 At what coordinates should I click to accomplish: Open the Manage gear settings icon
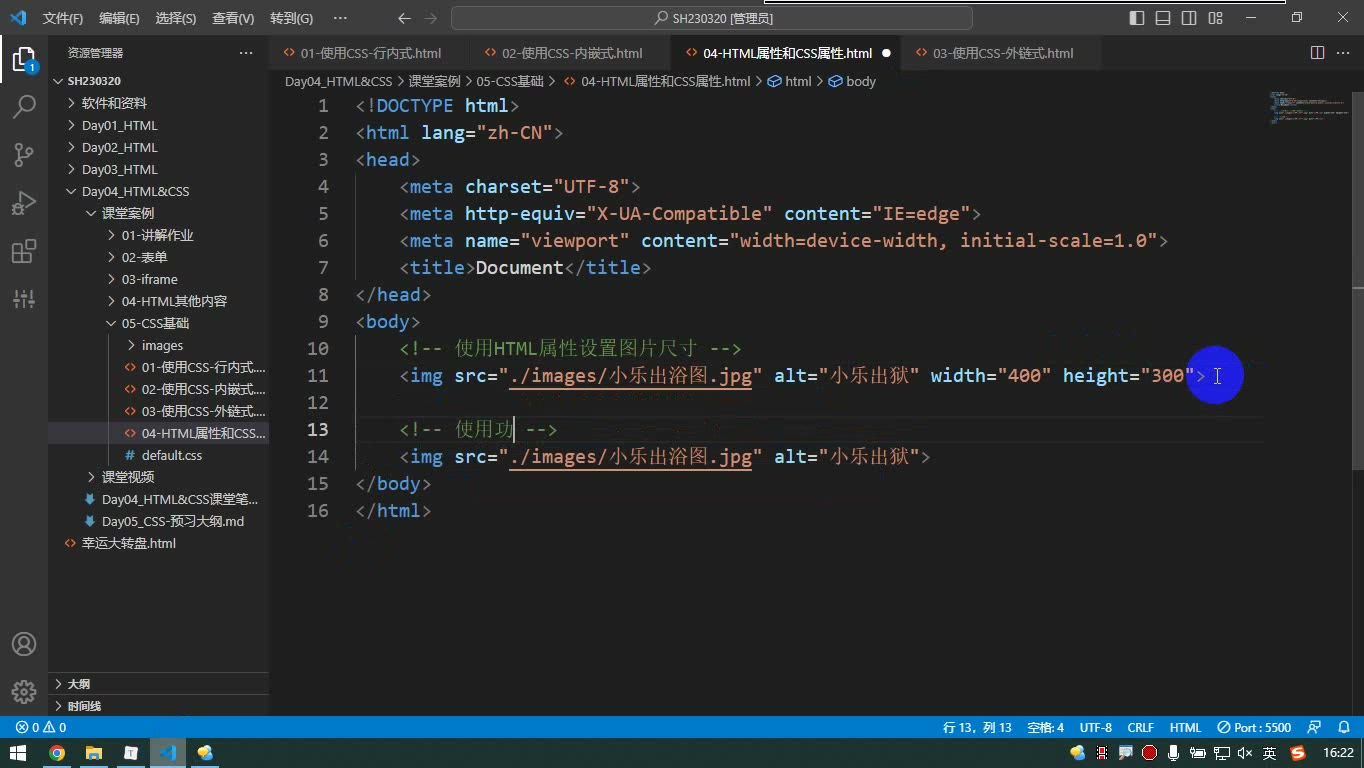(24, 692)
